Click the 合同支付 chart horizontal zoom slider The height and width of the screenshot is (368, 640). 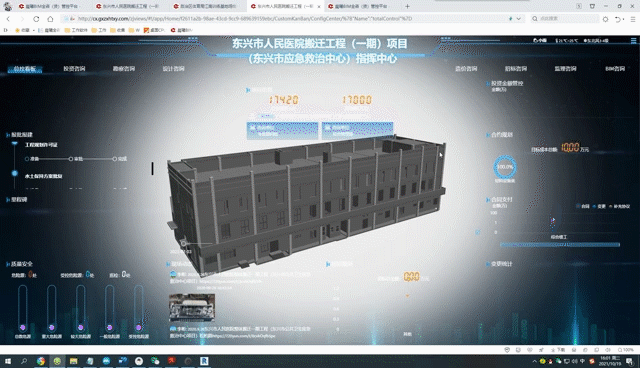pyautogui.click(x=560, y=245)
